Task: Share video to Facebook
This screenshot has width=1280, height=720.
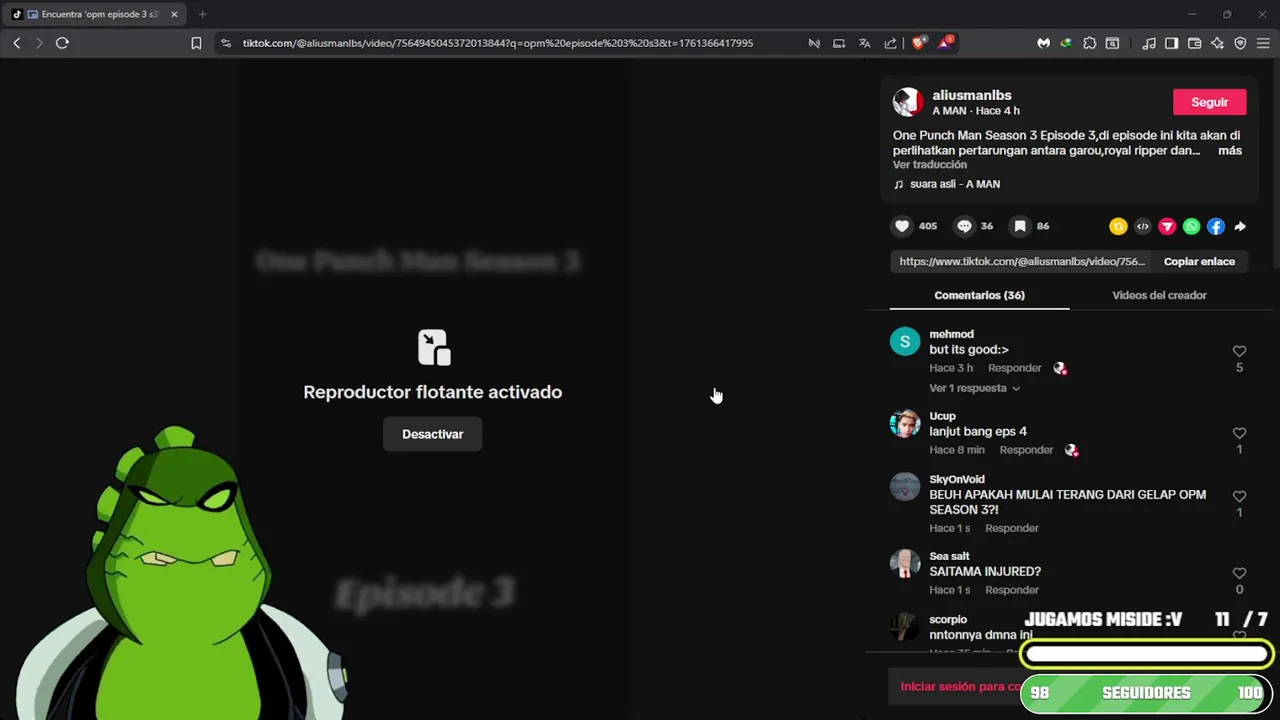Action: coord(1216,227)
